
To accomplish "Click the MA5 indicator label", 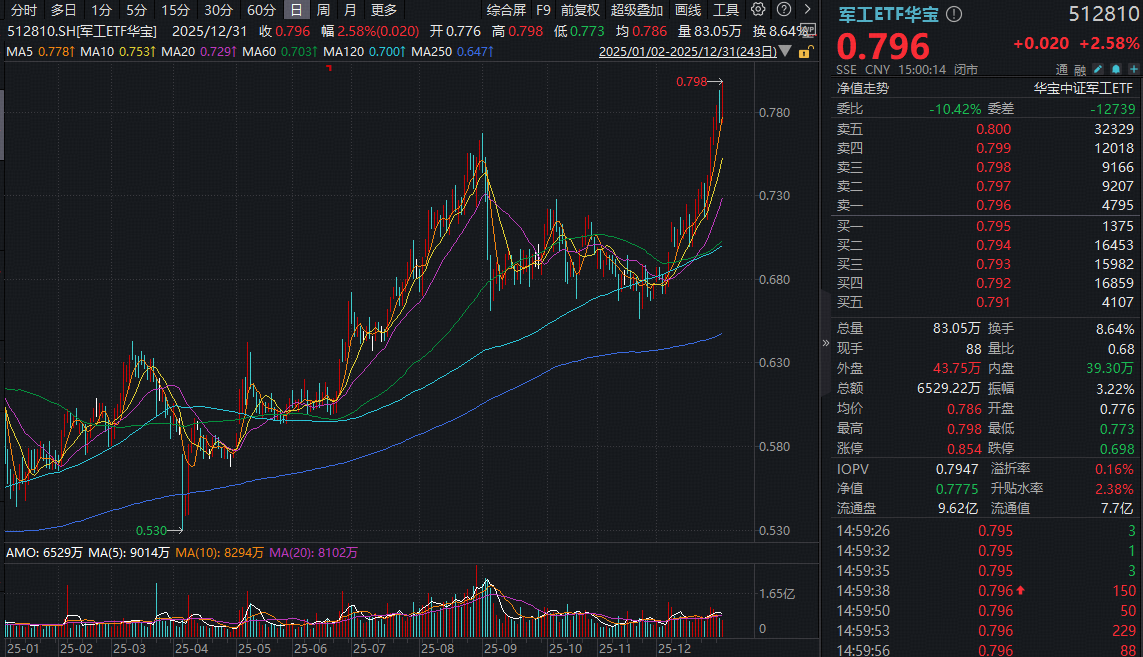I will point(21,51).
